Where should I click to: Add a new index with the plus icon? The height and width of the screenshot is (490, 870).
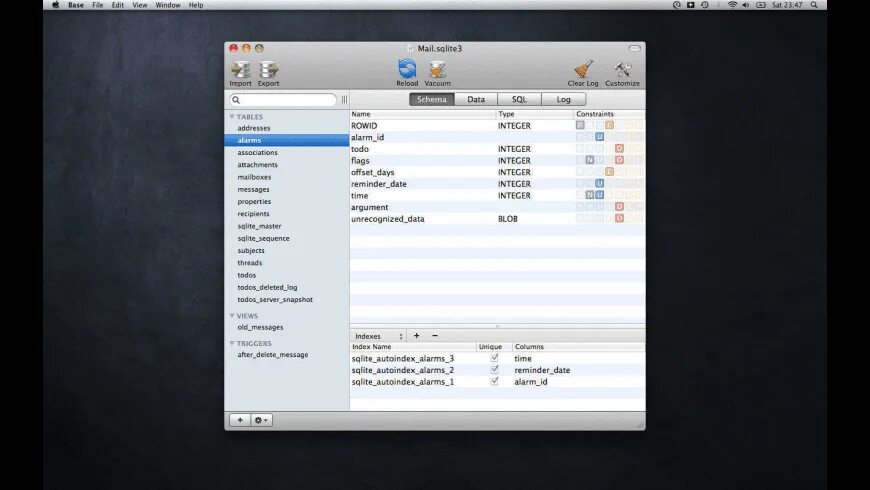click(416, 336)
